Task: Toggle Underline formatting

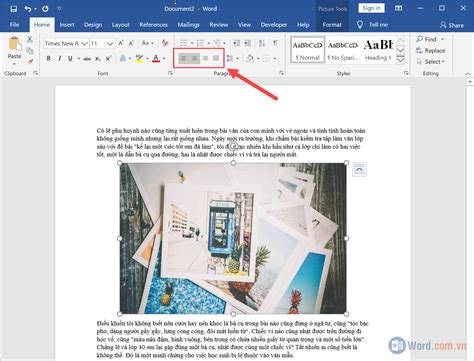Action: click(x=70, y=58)
